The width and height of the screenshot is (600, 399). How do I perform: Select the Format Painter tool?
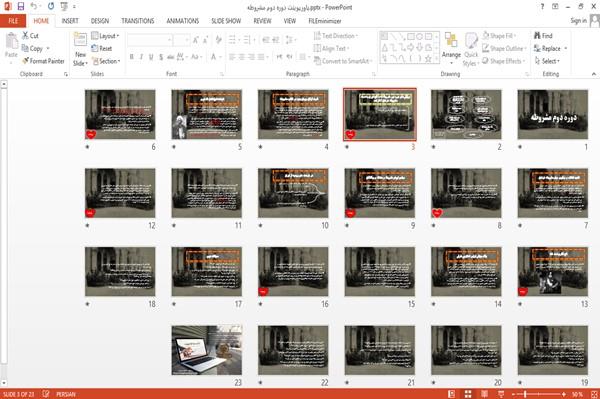click(x=43, y=61)
